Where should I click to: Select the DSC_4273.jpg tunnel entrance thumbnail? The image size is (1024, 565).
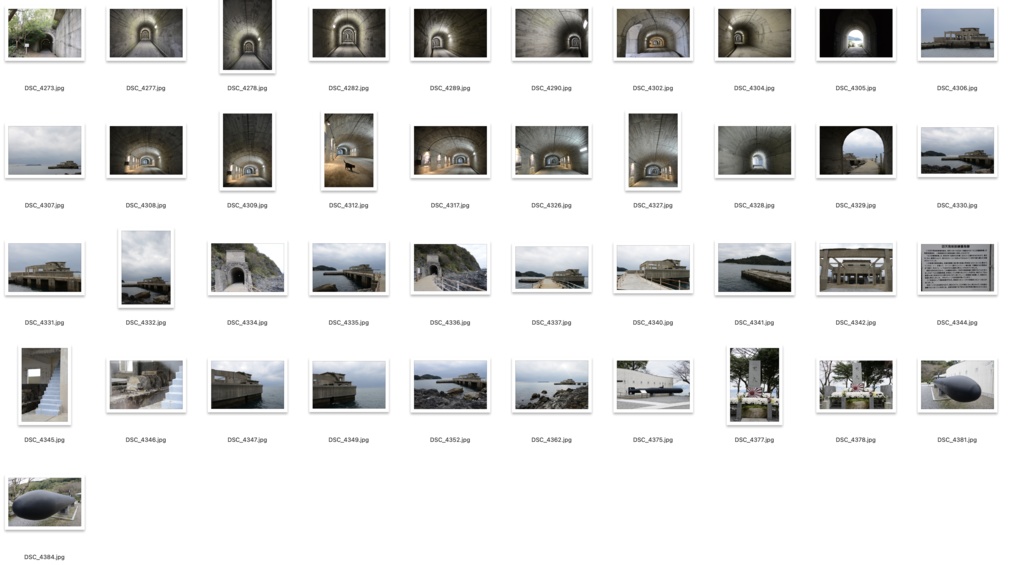44,33
